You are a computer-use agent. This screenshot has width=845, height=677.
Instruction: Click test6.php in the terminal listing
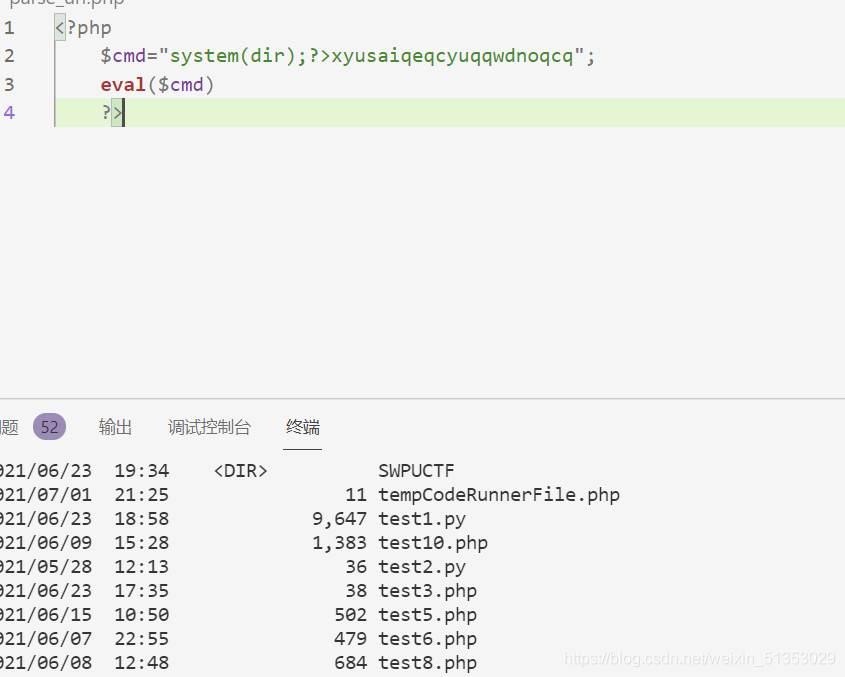click(427, 639)
